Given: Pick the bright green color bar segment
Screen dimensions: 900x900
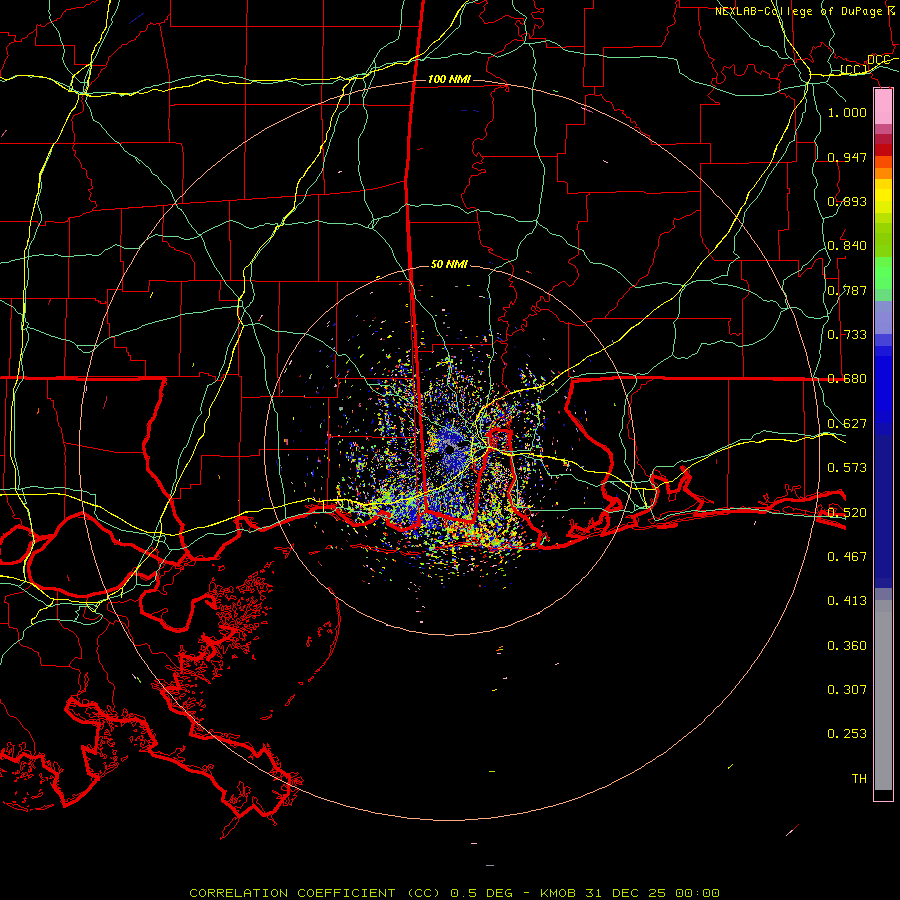Looking at the screenshot, I should (x=883, y=273).
